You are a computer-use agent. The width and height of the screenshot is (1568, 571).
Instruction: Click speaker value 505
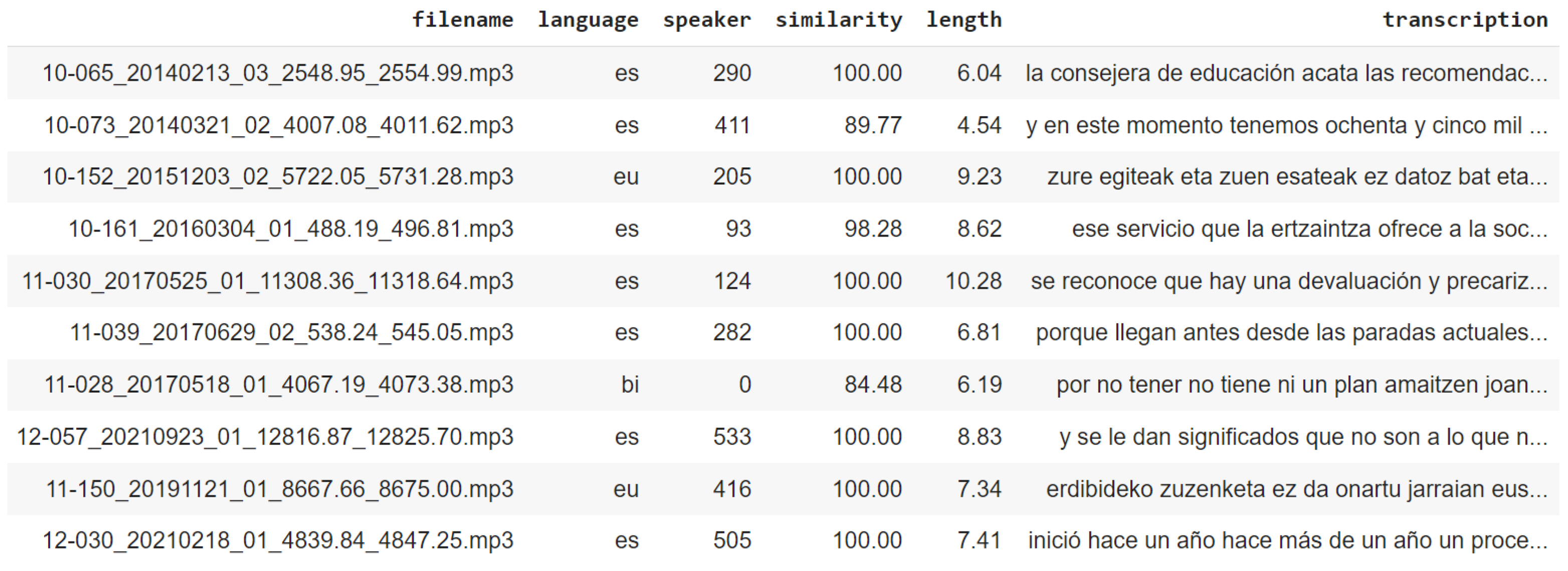click(732, 540)
